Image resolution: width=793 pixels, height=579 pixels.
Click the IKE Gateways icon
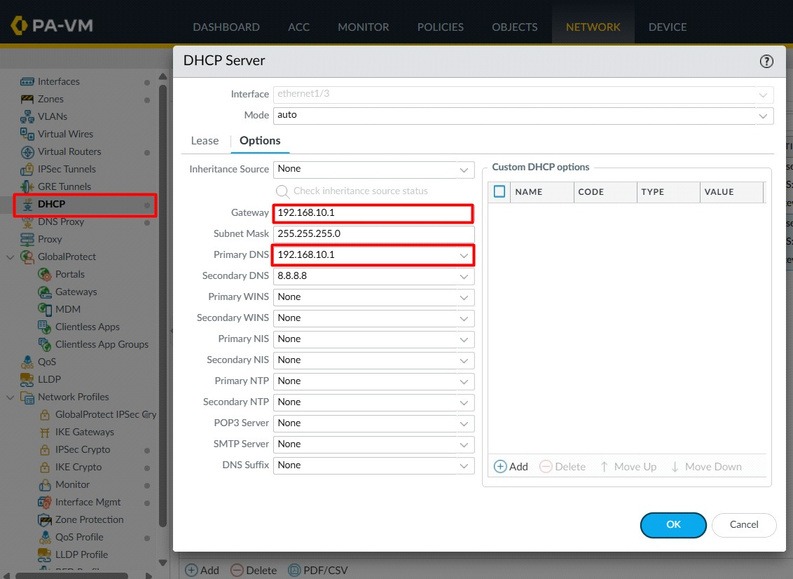[45, 432]
